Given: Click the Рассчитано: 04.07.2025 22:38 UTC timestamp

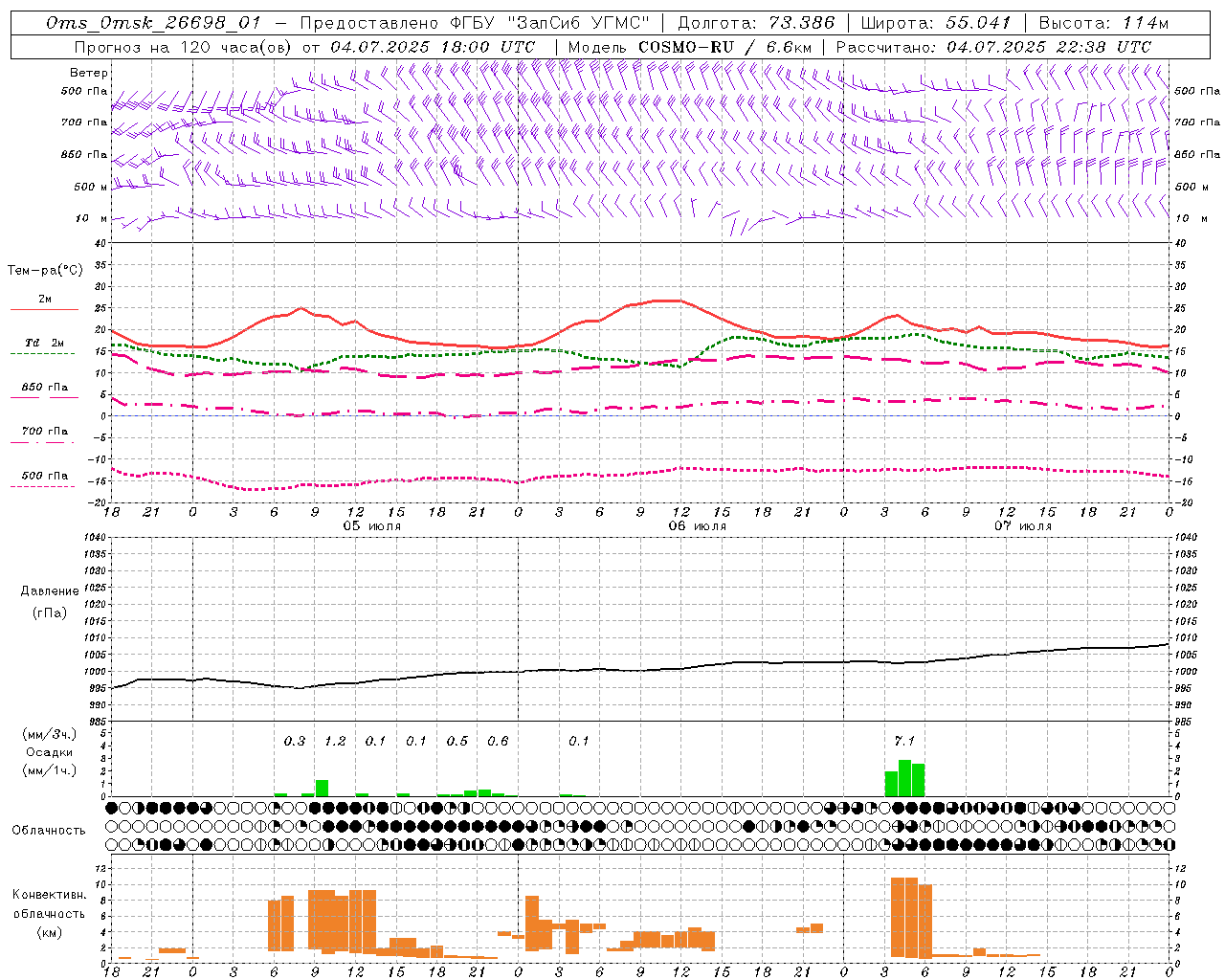Looking at the screenshot, I should coord(993,47).
